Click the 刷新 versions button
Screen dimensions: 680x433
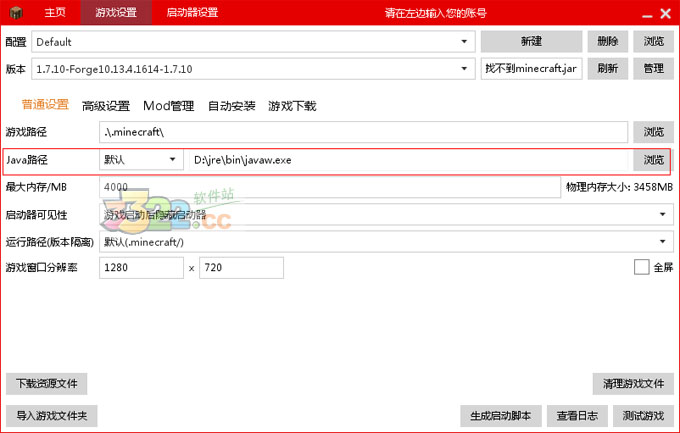click(608, 69)
